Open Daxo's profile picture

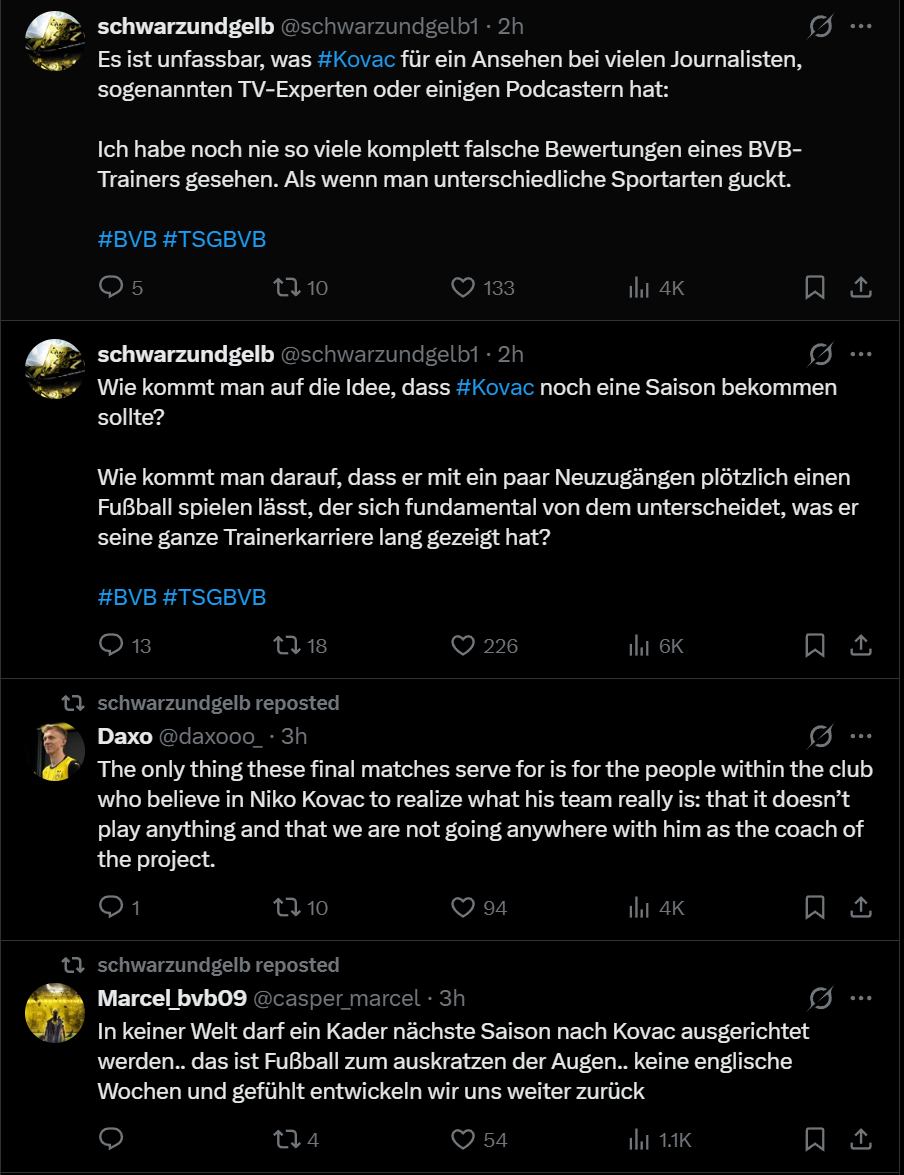[x=54, y=751]
